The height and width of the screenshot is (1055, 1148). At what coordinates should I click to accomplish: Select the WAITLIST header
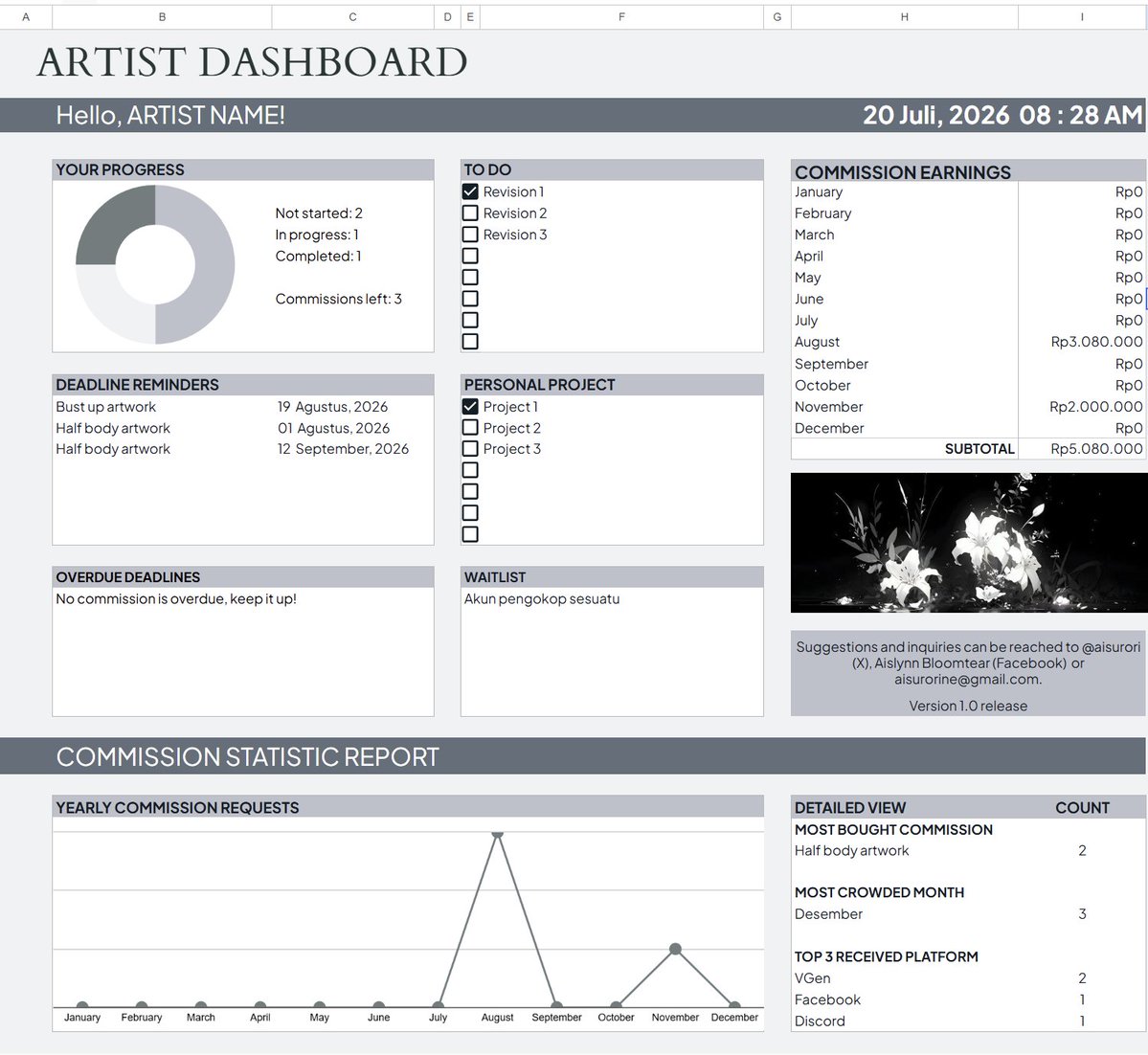(x=612, y=577)
